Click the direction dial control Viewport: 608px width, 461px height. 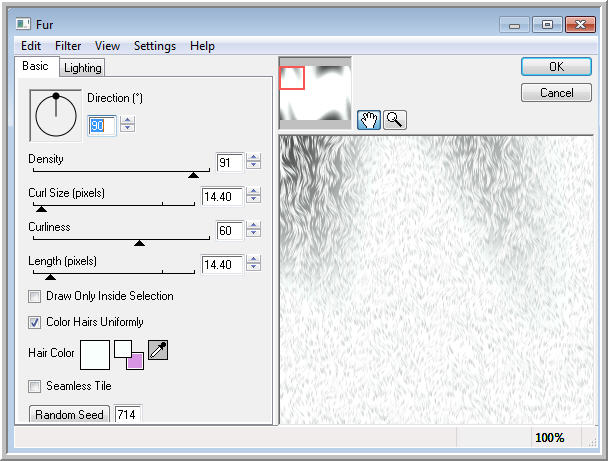click(56, 115)
